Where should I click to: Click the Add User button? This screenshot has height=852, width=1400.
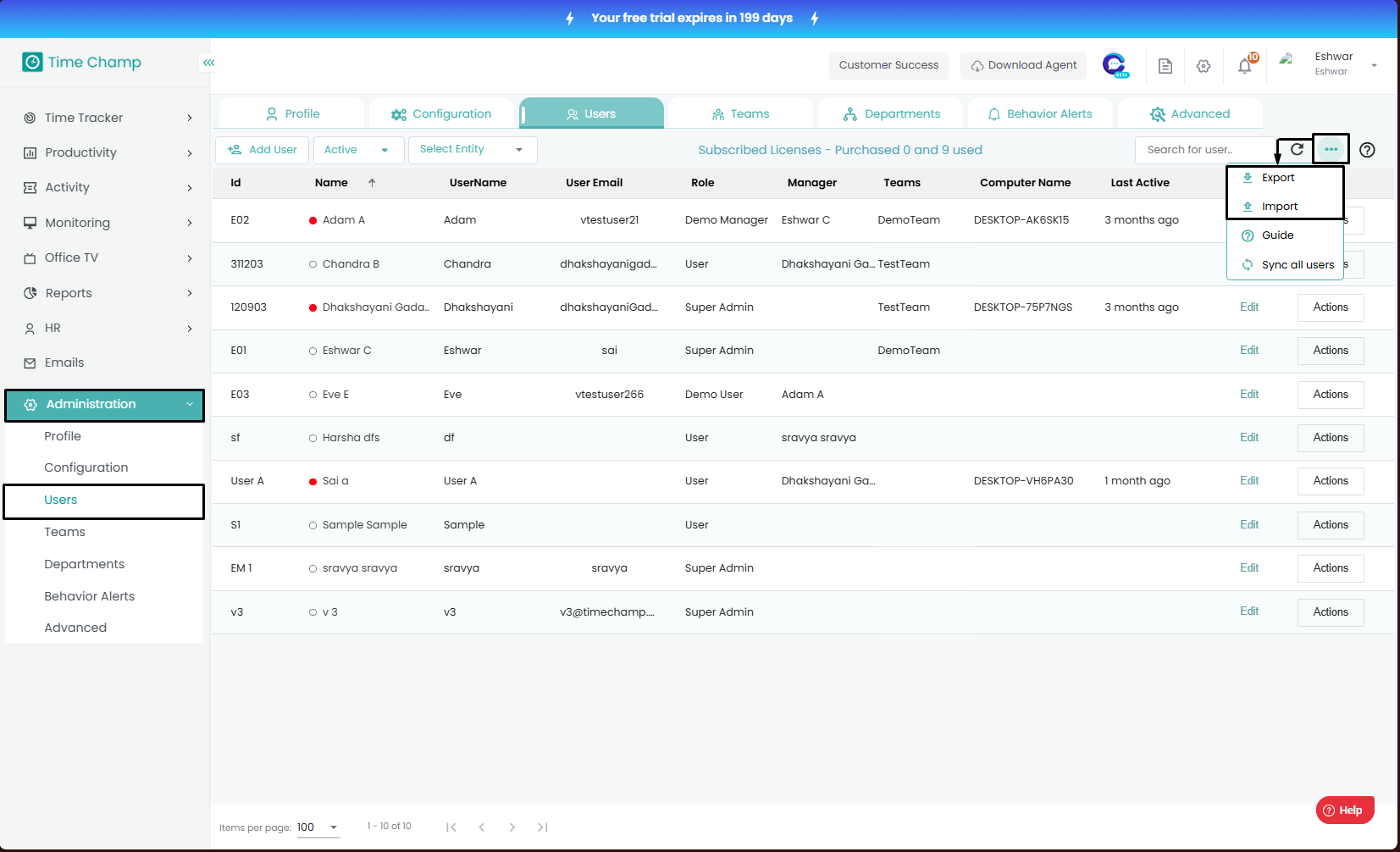pyautogui.click(x=263, y=150)
